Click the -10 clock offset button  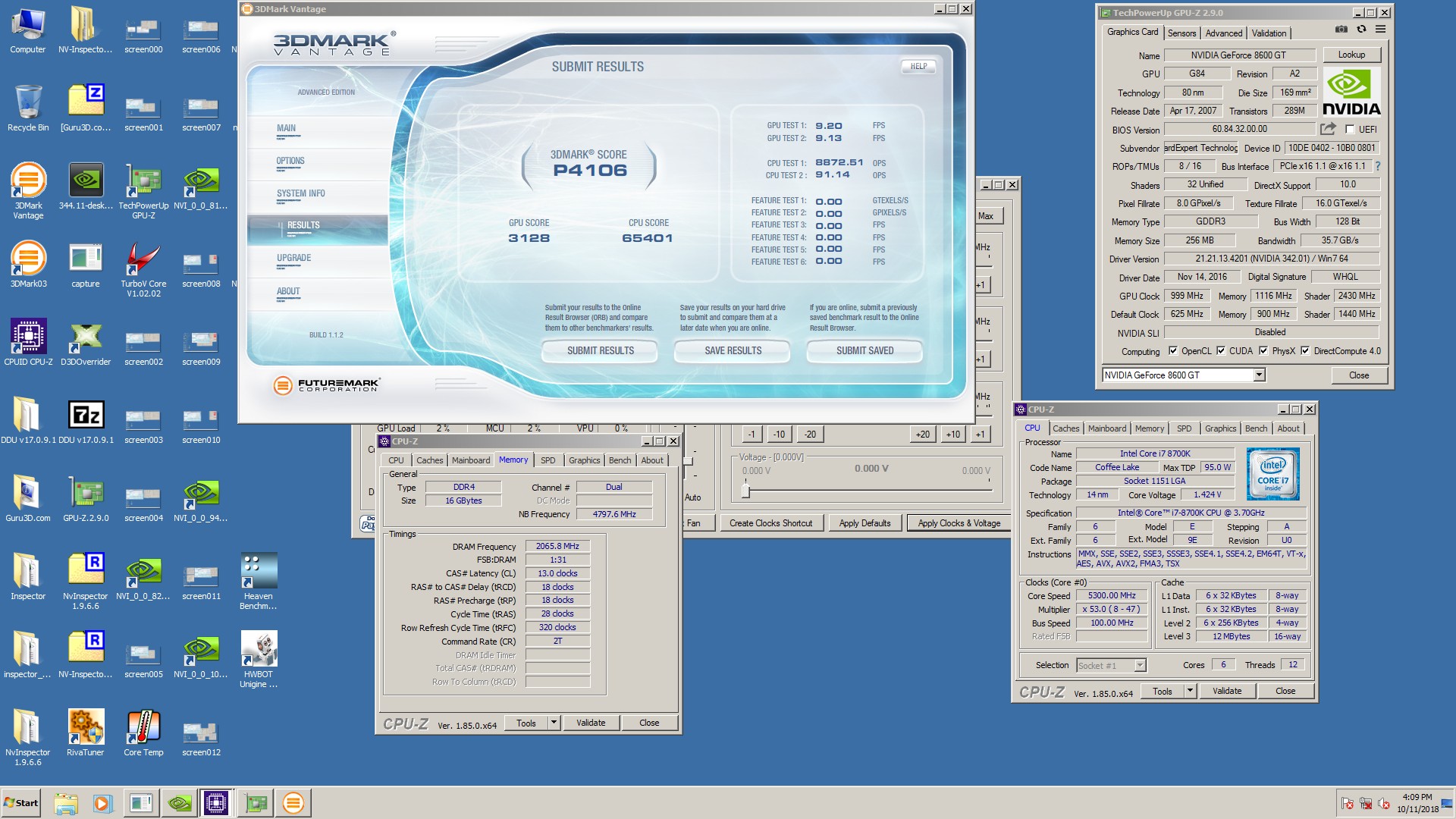[x=779, y=434]
